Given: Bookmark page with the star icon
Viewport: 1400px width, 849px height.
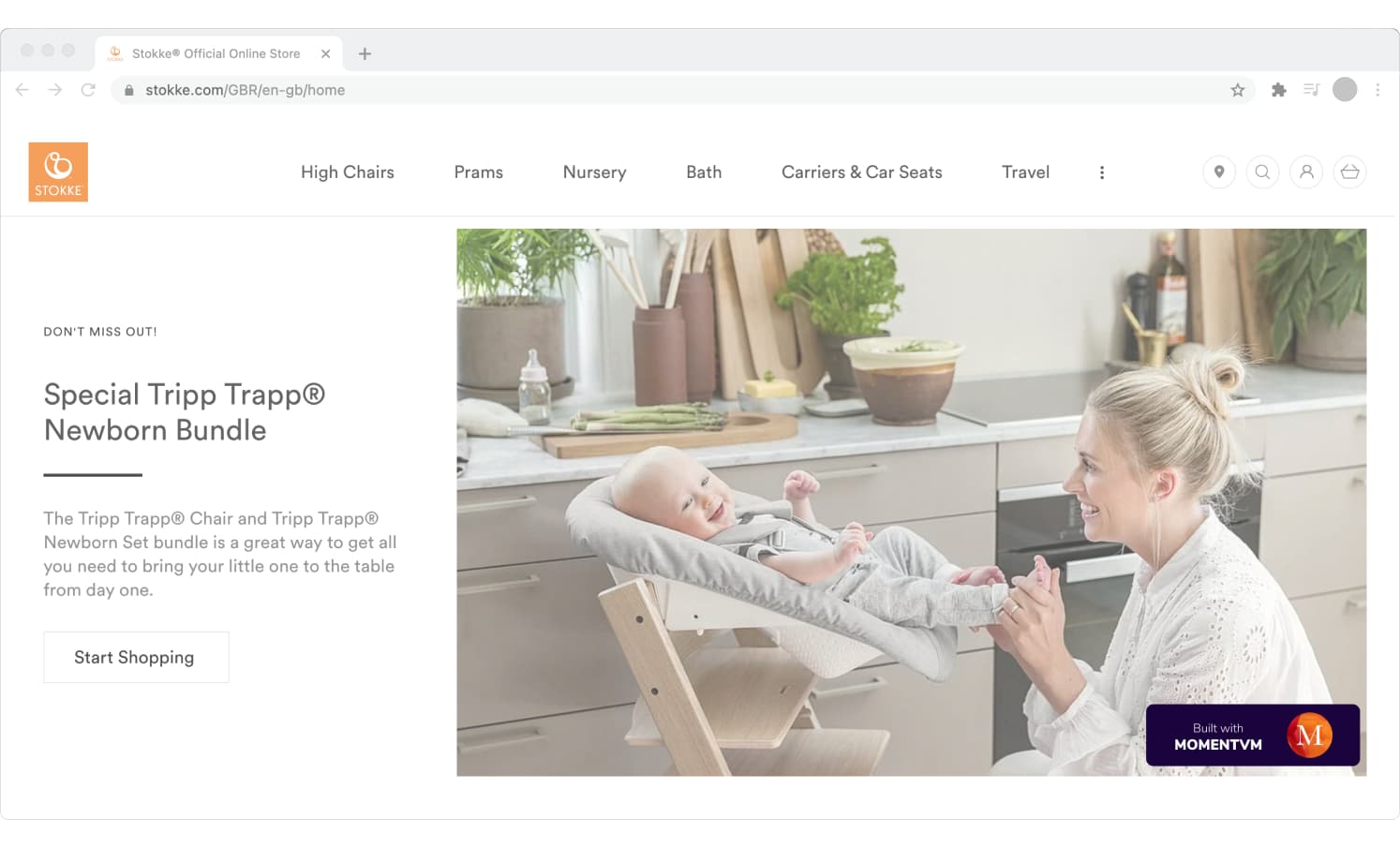Looking at the screenshot, I should [x=1238, y=90].
